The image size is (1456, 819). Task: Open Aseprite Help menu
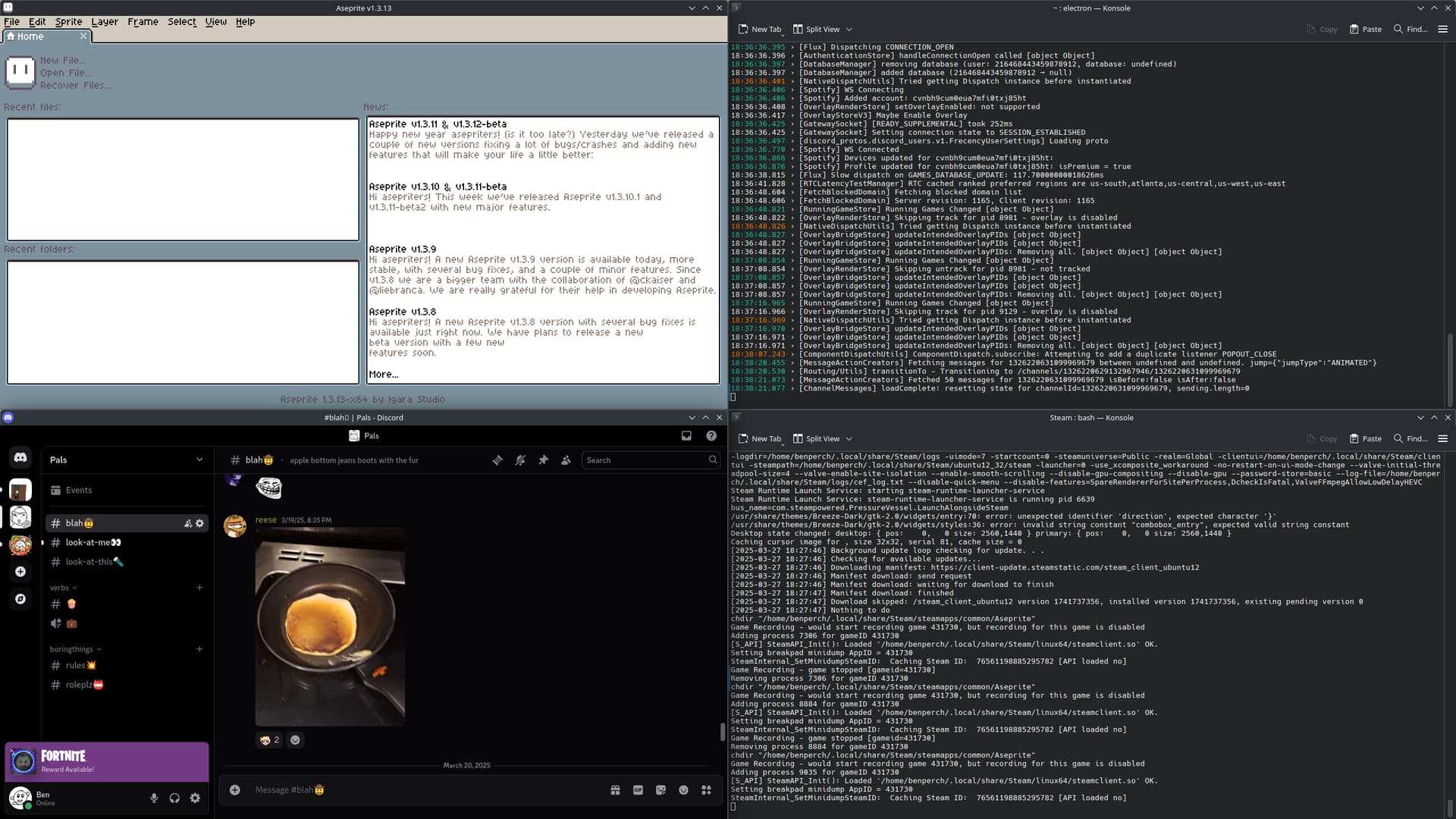(x=245, y=22)
